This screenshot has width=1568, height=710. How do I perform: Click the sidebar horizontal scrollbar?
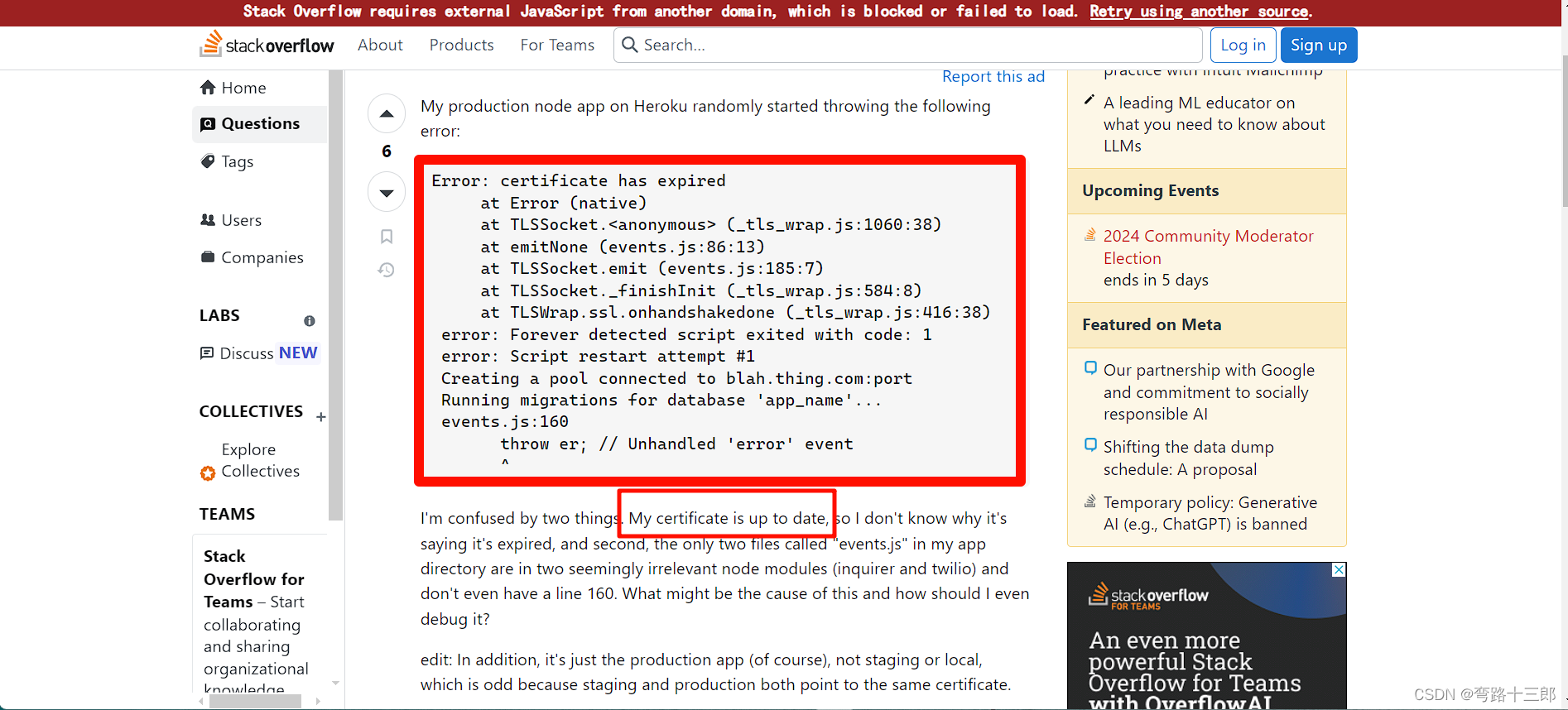pos(255,701)
